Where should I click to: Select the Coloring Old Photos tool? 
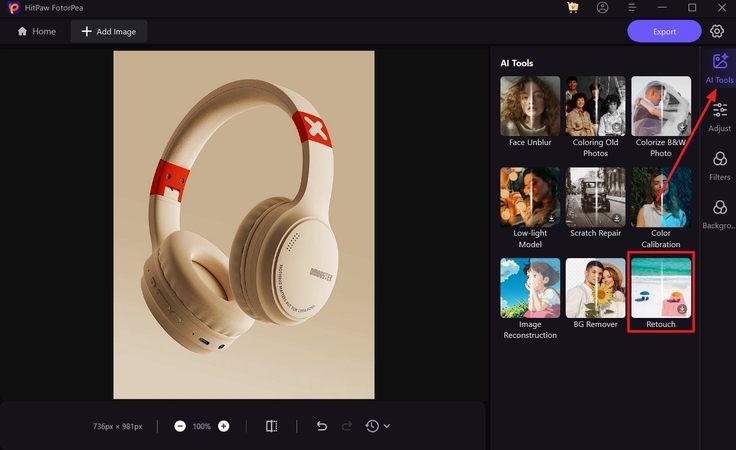[x=595, y=117]
